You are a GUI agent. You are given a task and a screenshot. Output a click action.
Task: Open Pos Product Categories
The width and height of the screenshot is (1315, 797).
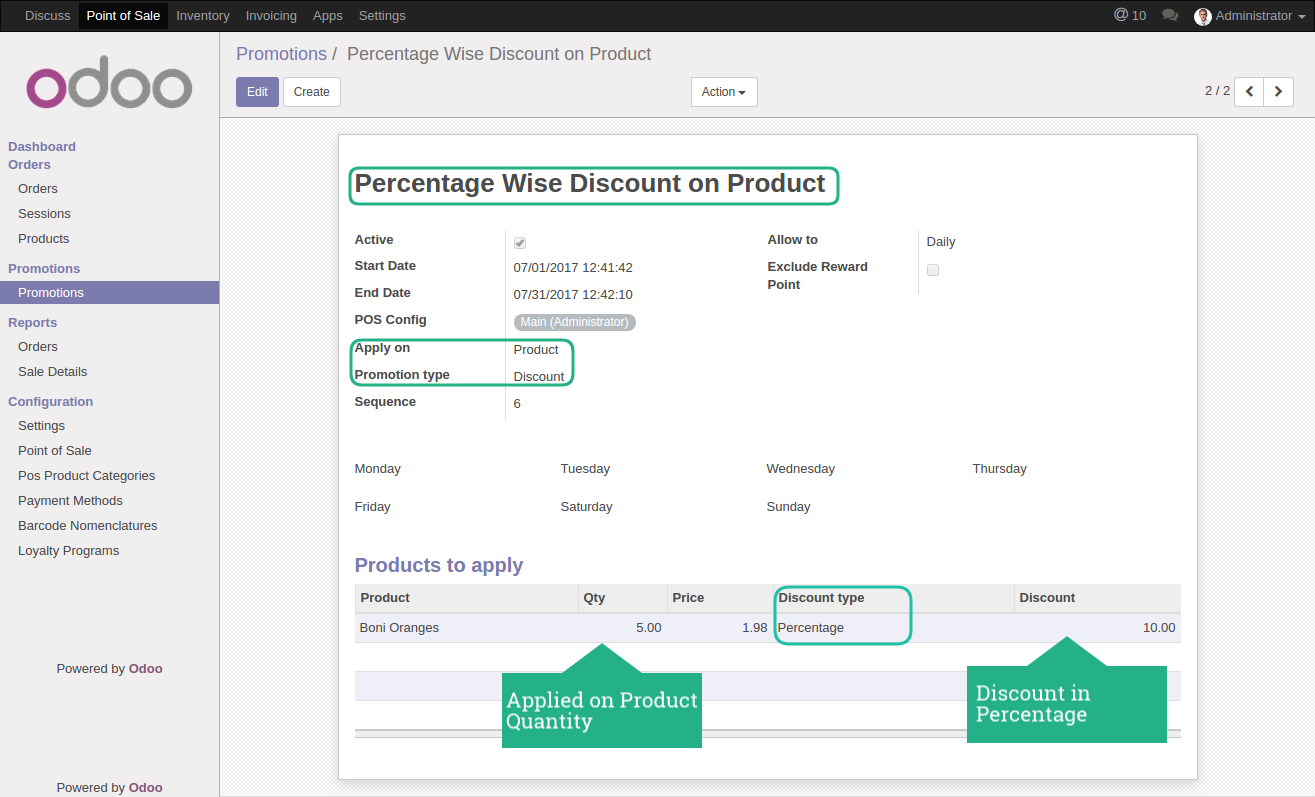click(x=86, y=476)
